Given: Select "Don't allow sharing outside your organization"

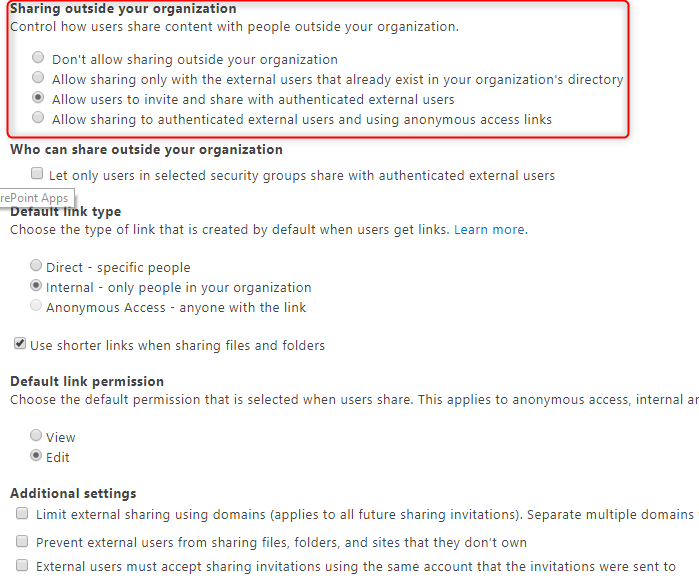Looking at the screenshot, I should tap(38, 58).
